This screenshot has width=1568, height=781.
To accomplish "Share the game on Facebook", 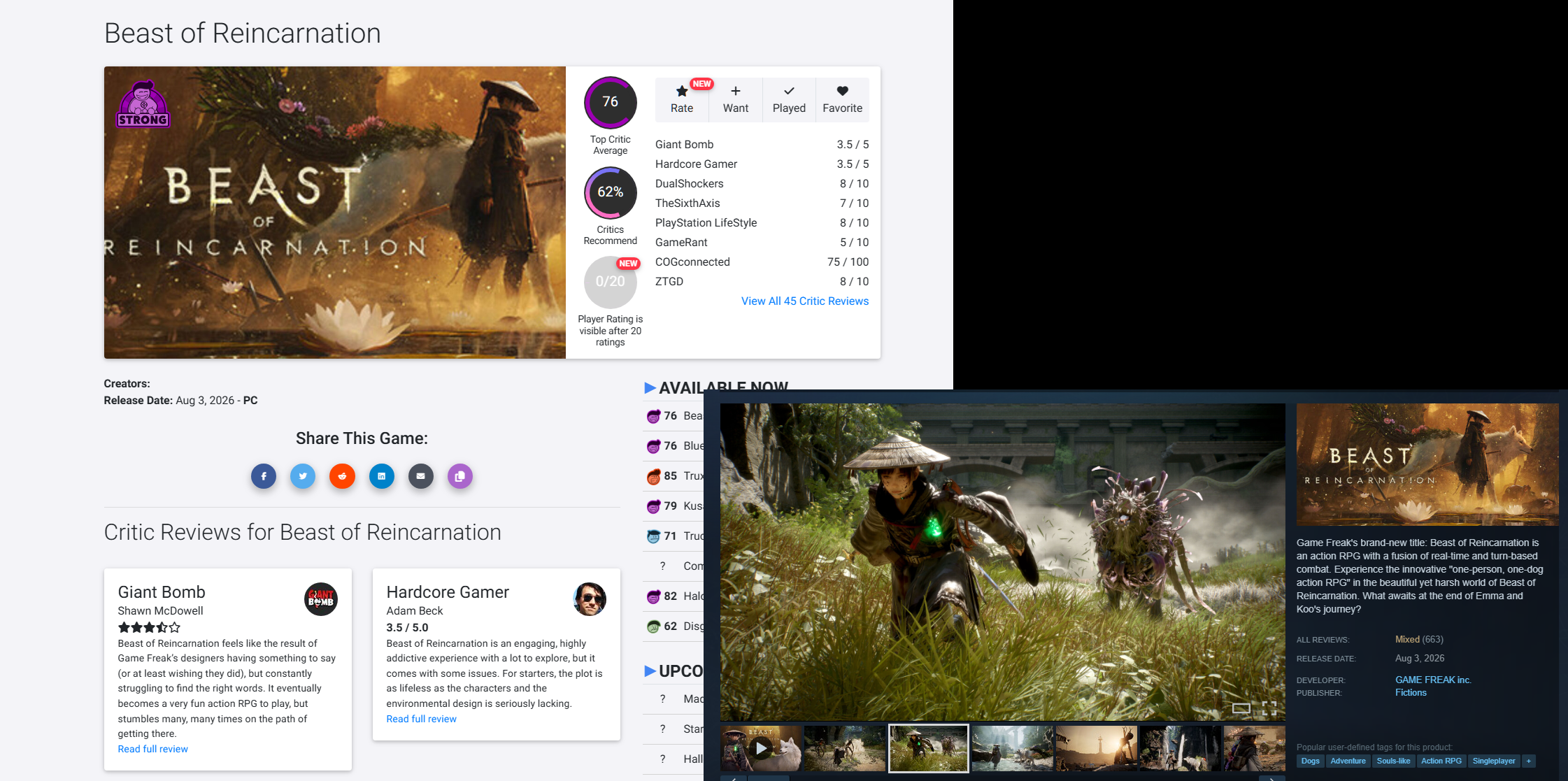I will point(264,476).
